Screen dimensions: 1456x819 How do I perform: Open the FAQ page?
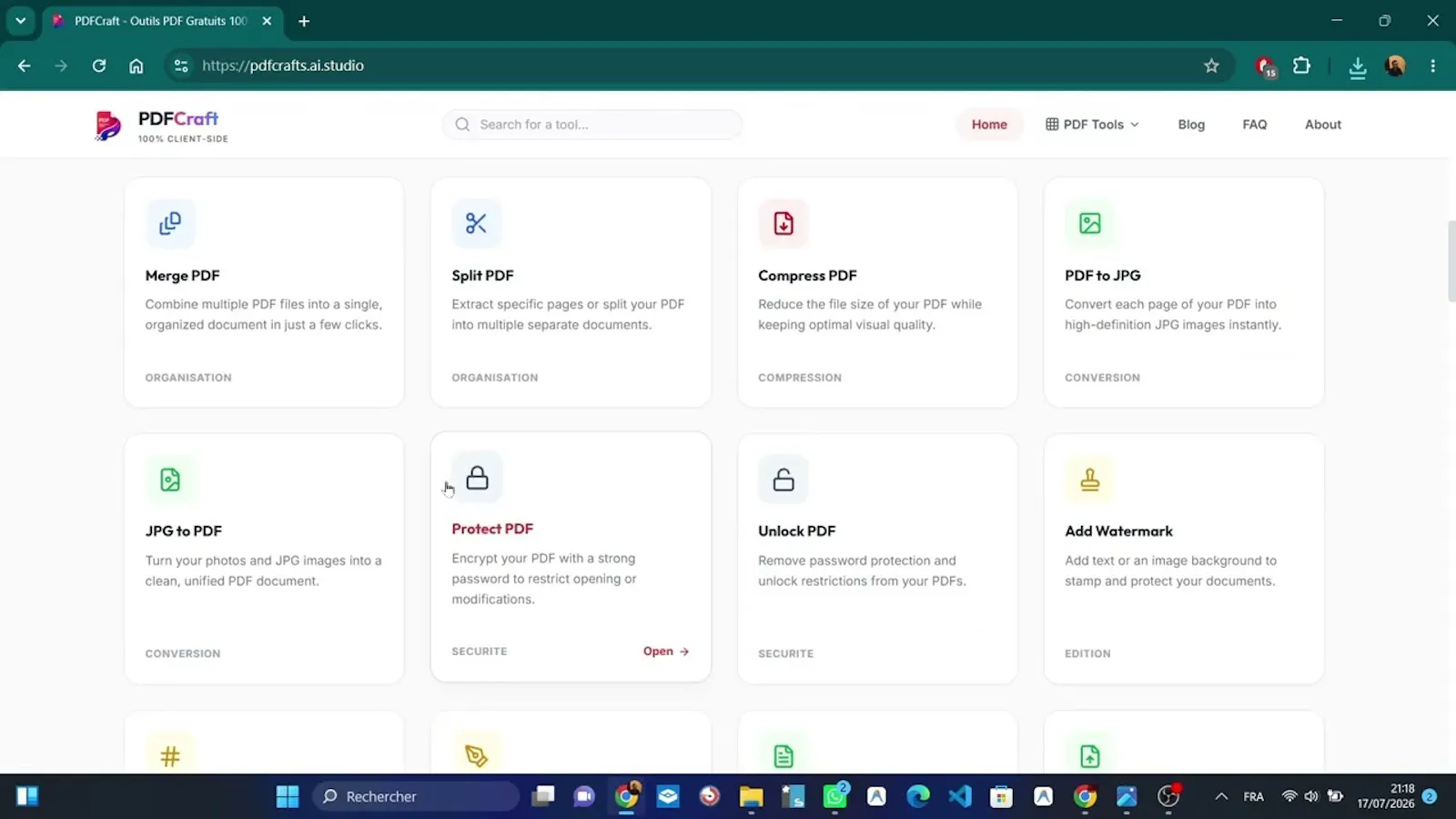click(1255, 125)
